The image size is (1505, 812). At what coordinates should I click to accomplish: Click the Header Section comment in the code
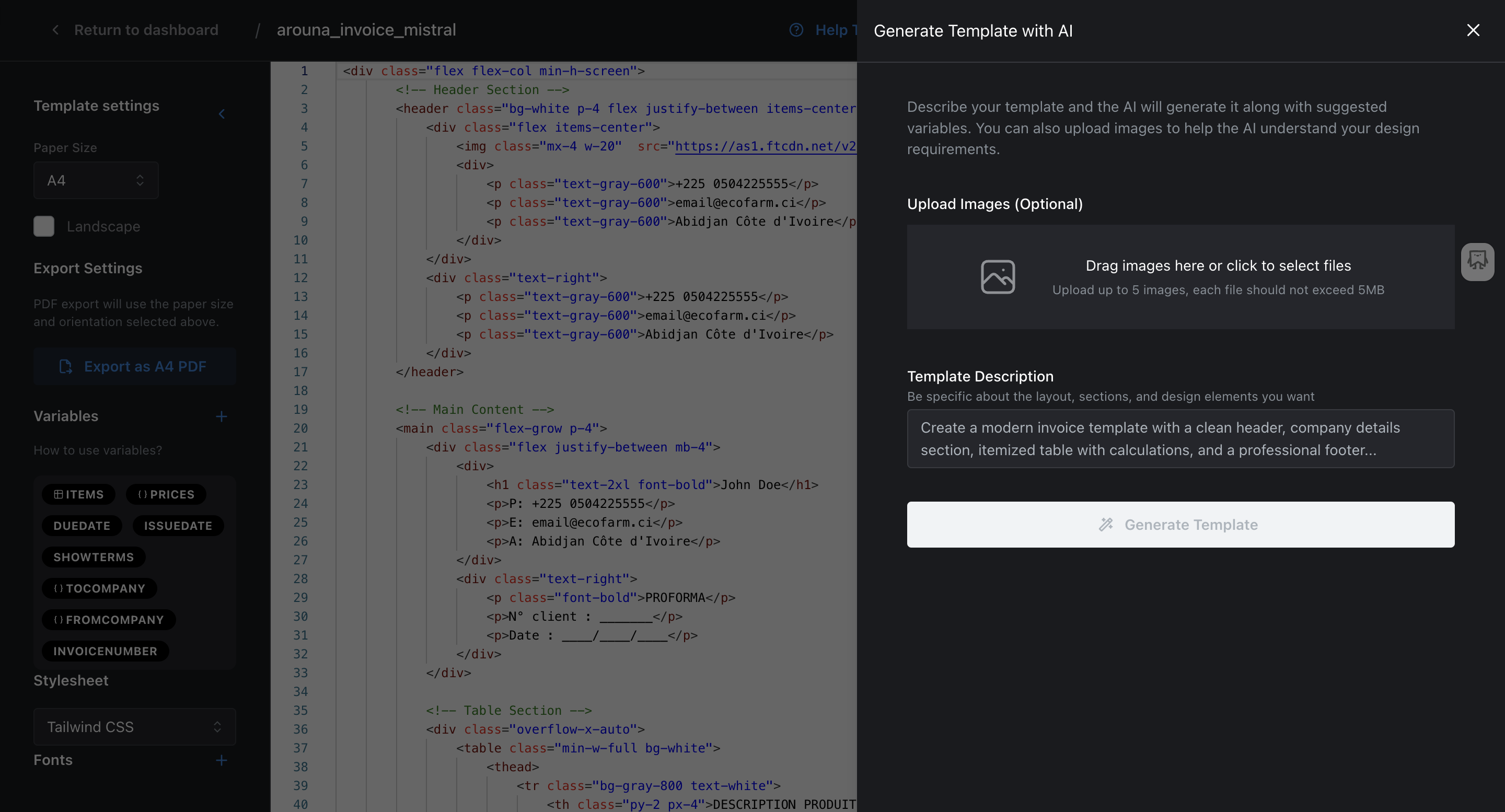pos(482,89)
